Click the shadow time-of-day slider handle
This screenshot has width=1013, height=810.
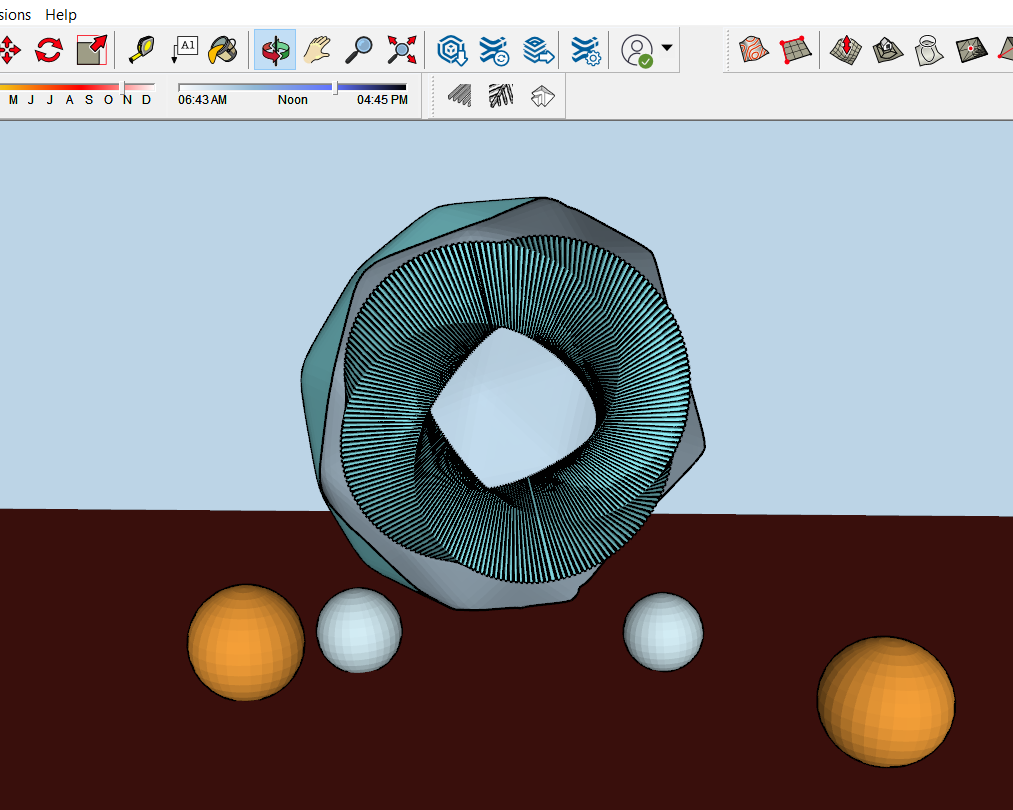tap(335, 88)
